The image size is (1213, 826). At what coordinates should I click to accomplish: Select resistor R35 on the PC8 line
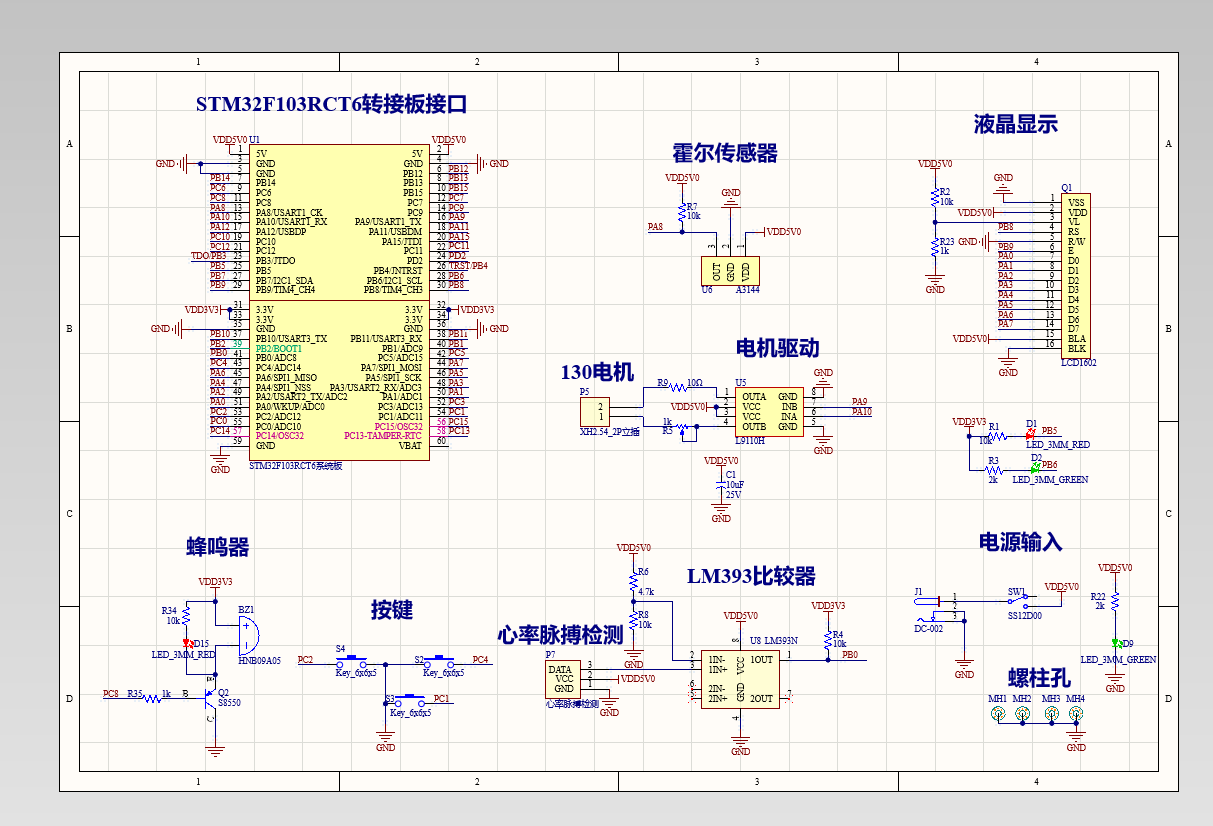coord(152,699)
